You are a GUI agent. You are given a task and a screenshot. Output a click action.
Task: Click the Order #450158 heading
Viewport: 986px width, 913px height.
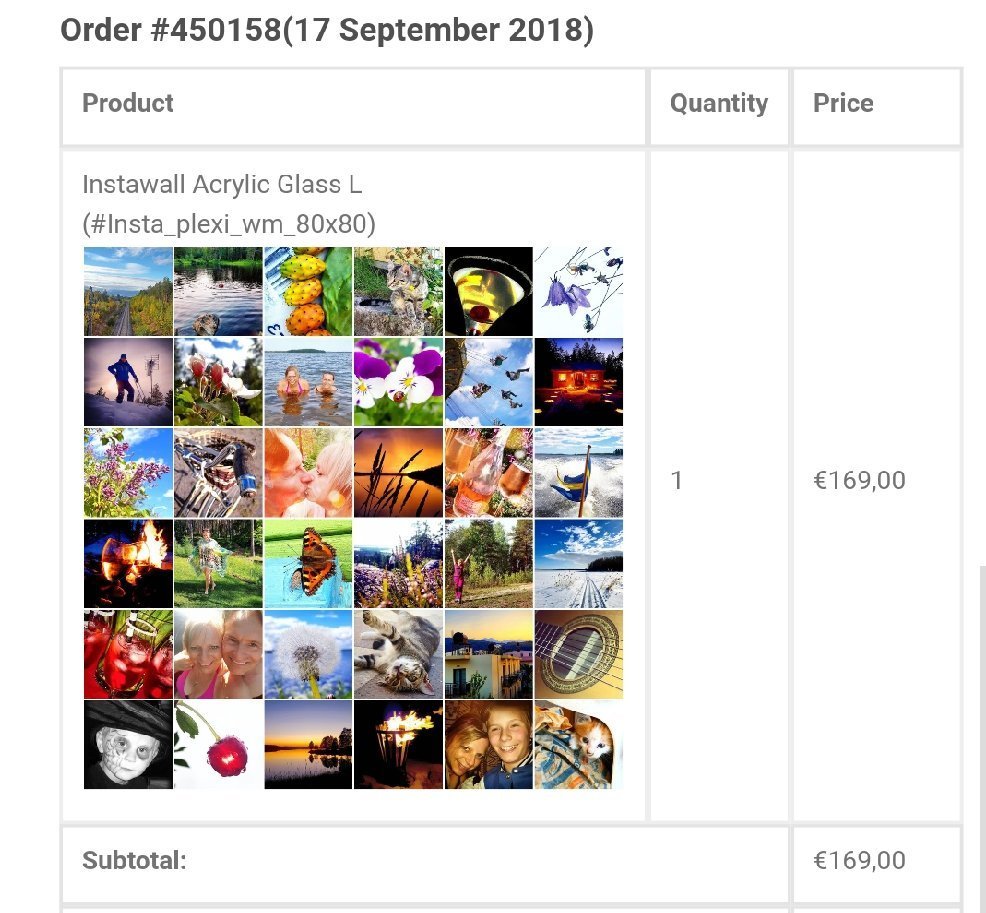coord(327,30)
